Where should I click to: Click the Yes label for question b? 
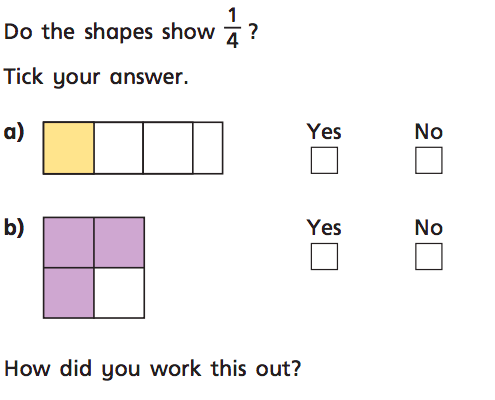(x=324, y=228)
